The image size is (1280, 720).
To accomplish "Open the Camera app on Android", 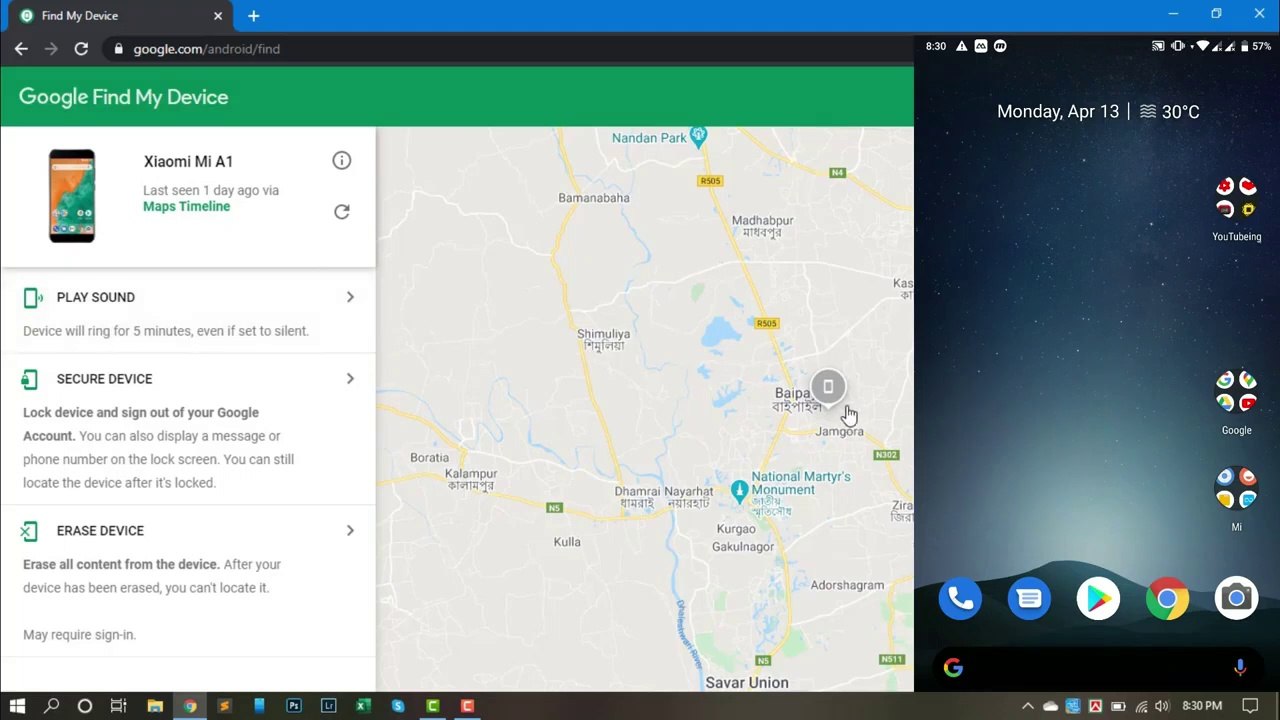I will 1236,599.
